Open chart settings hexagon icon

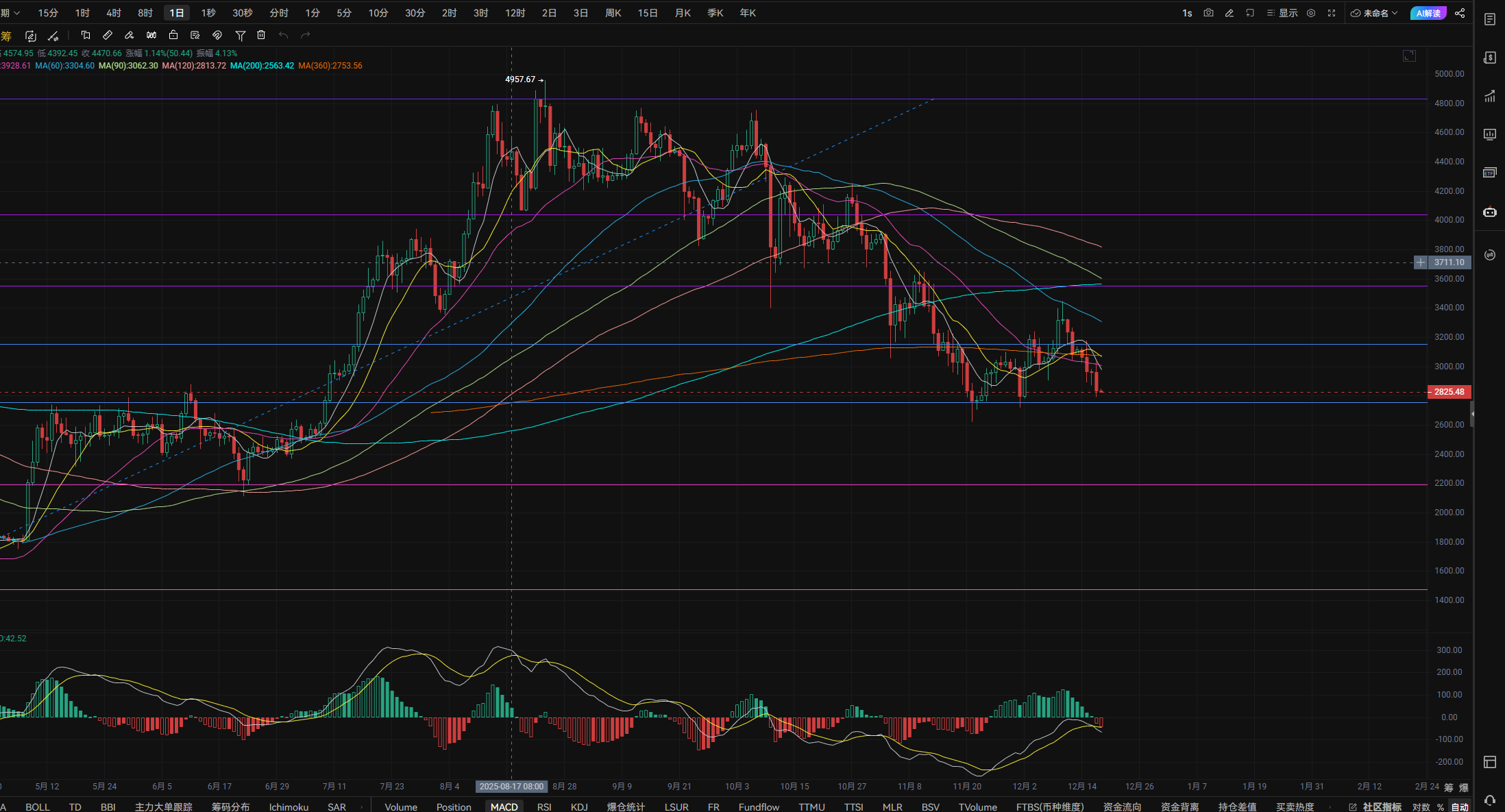1311,13
